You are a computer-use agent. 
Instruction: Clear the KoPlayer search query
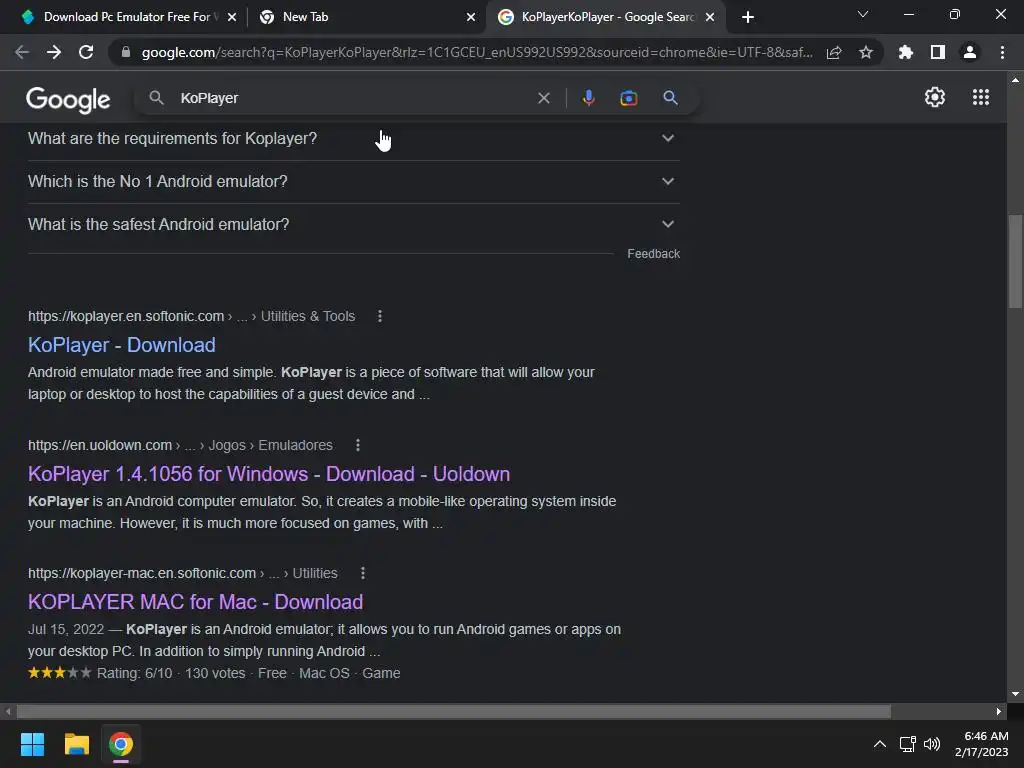(x=543, y=98)
